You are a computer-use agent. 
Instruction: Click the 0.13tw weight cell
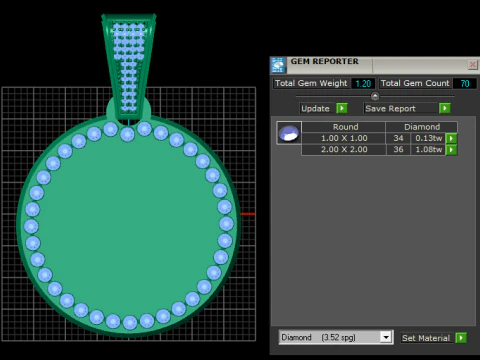coord(428,138)
